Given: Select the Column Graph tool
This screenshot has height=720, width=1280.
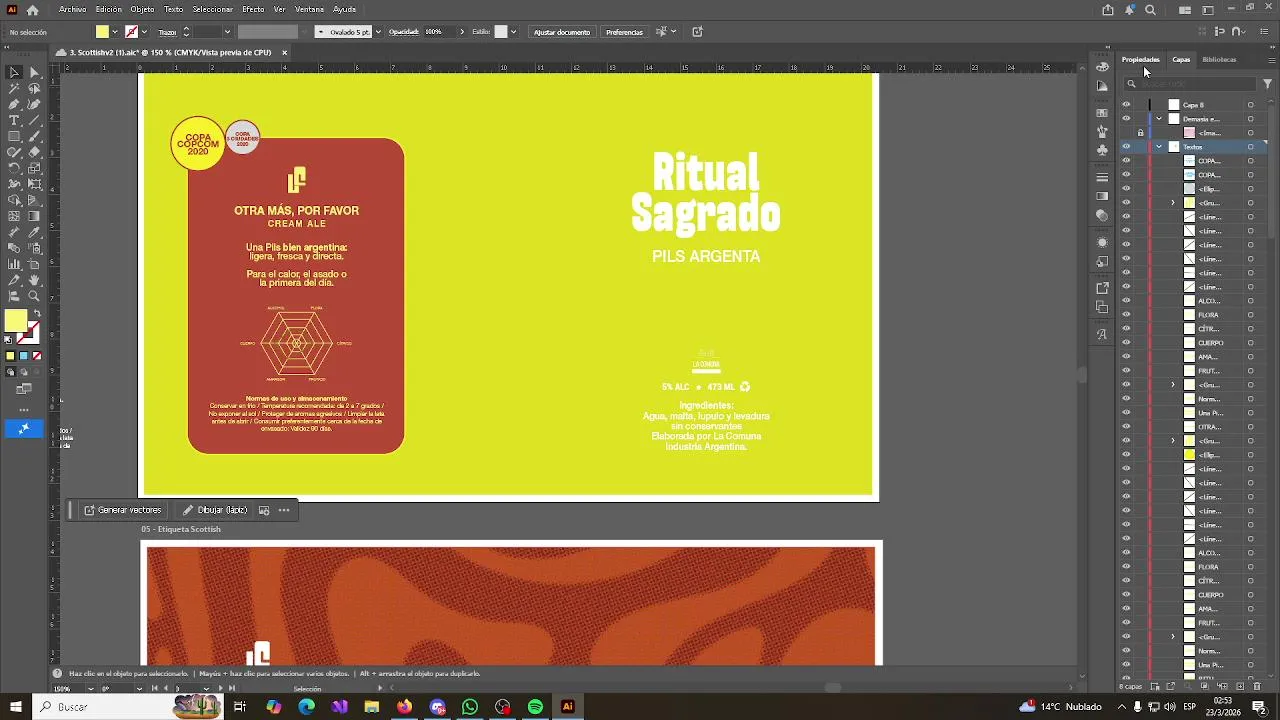Looking at the screenshot, I should coord(14,264).
